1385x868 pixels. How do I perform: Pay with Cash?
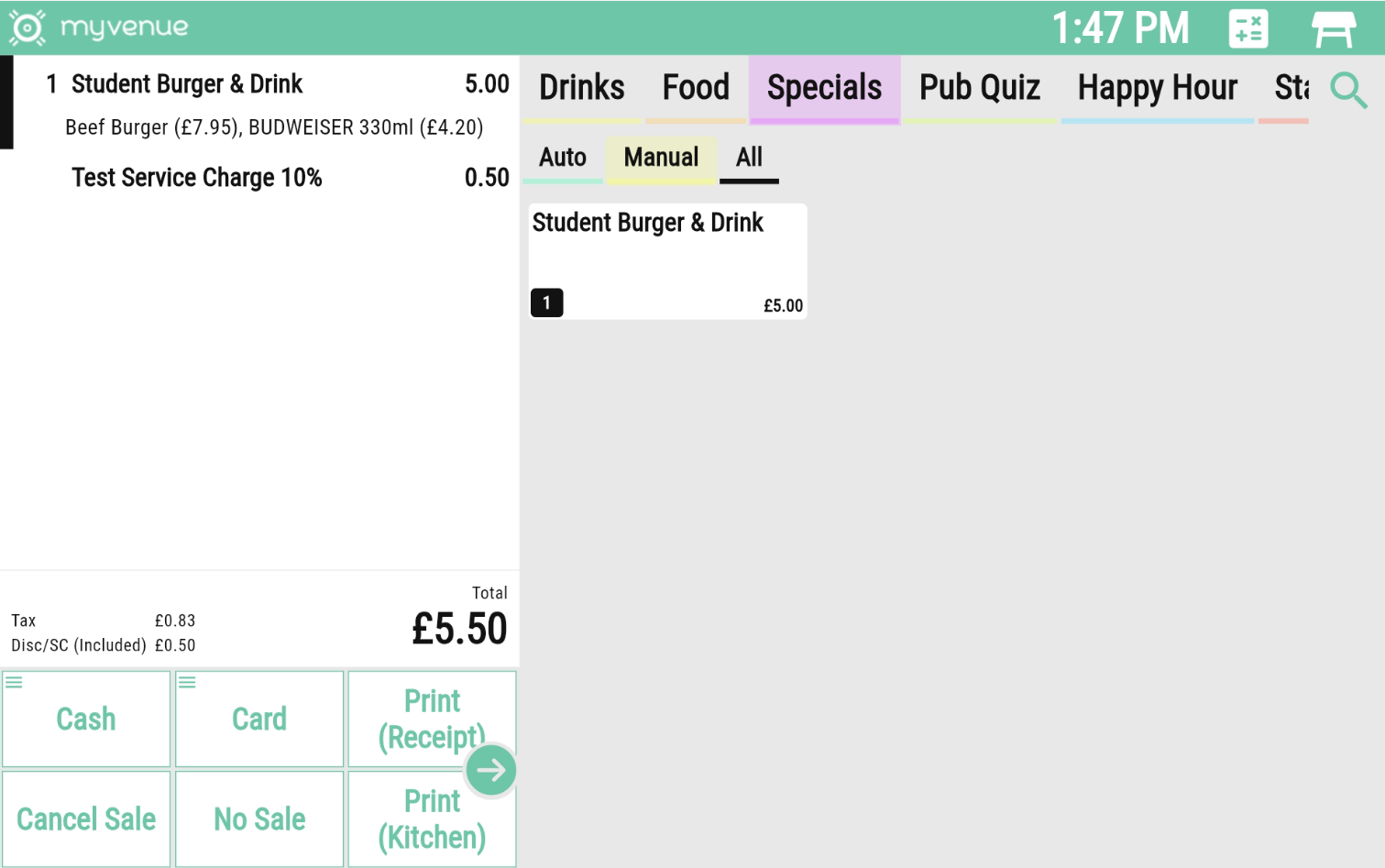(x=86, y=720)
